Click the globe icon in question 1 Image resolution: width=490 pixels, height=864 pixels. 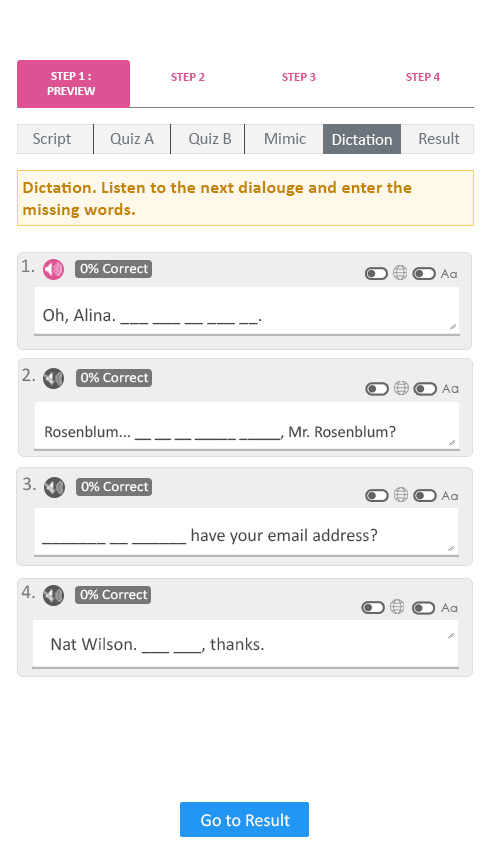pos(400,273)
